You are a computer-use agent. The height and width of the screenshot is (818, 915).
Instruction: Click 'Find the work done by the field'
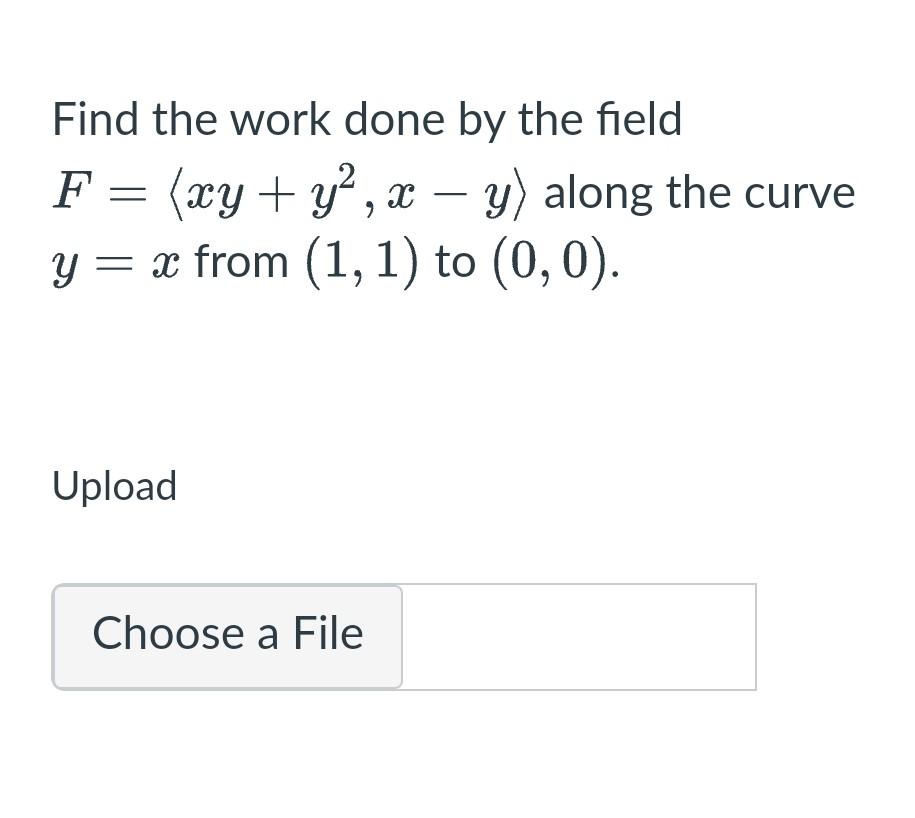(366, 118)
